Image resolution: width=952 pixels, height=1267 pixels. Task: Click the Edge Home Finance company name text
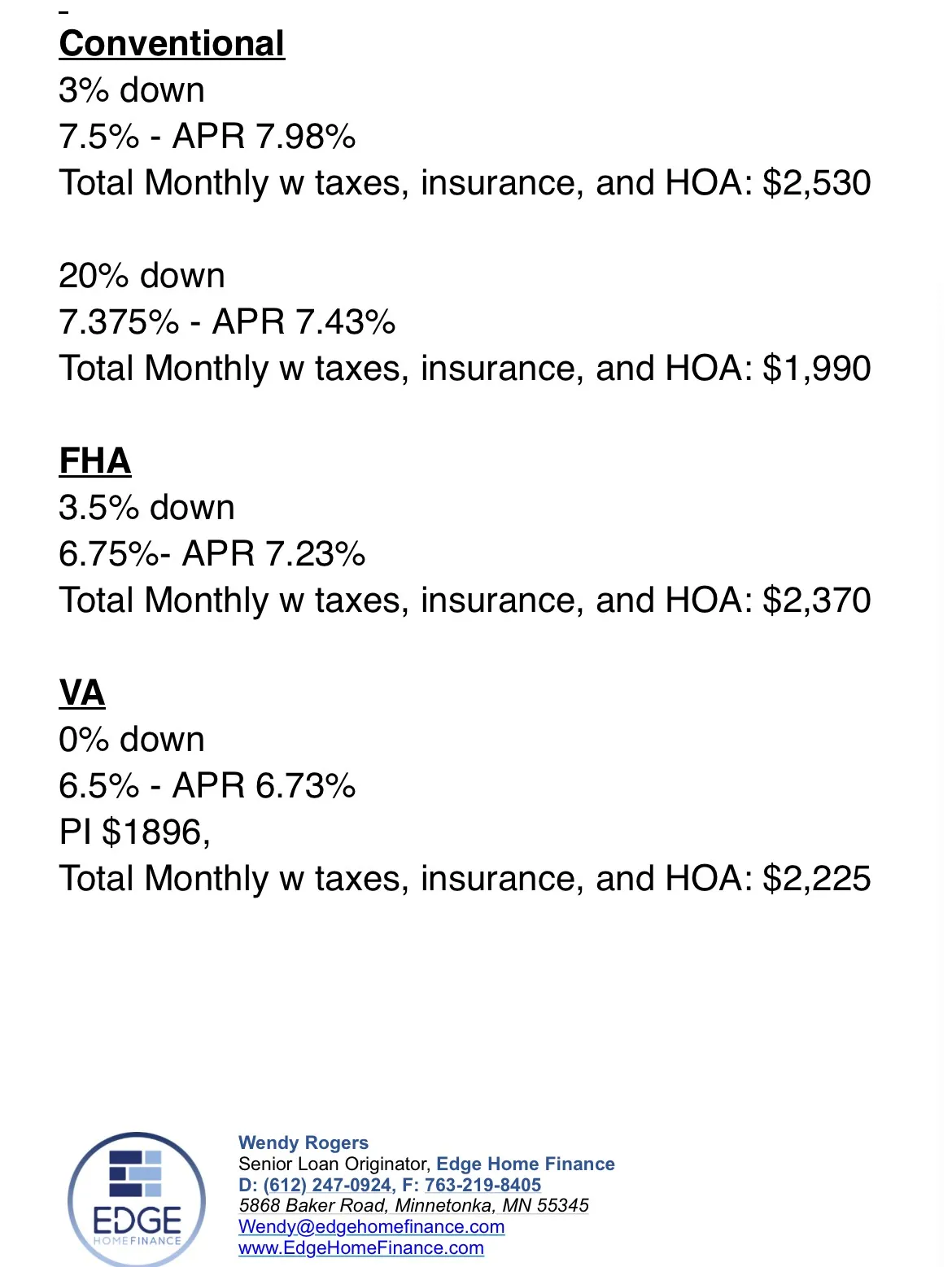(526, 1164)
